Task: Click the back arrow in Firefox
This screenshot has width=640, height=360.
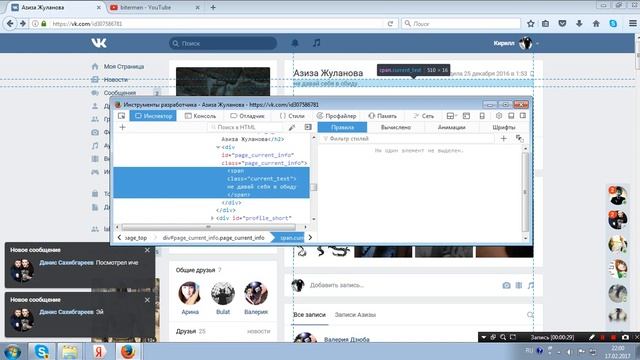Action: click(10, 24)
